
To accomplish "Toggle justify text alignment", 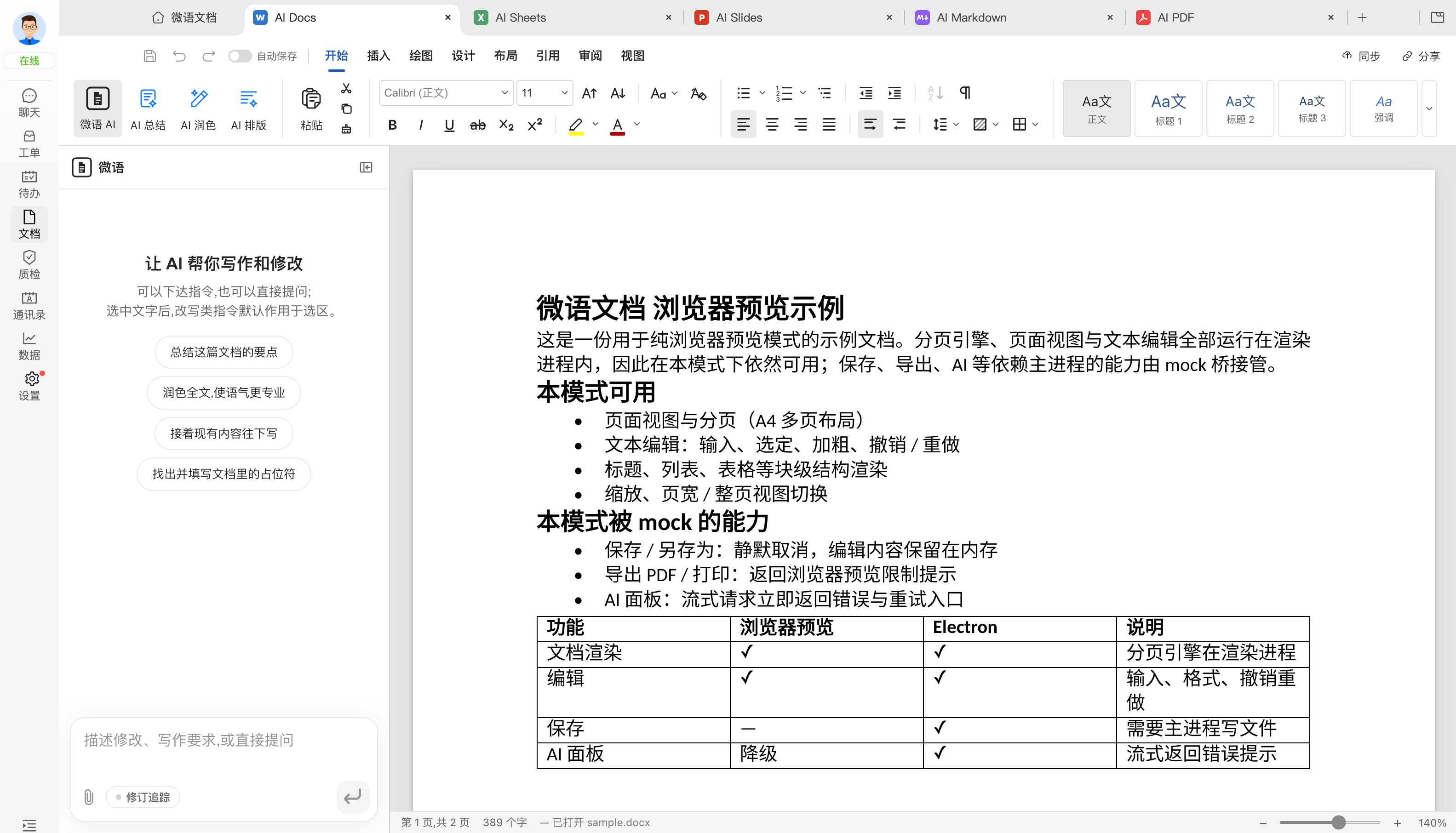I will pyautogui.click(x=829, y=125).
